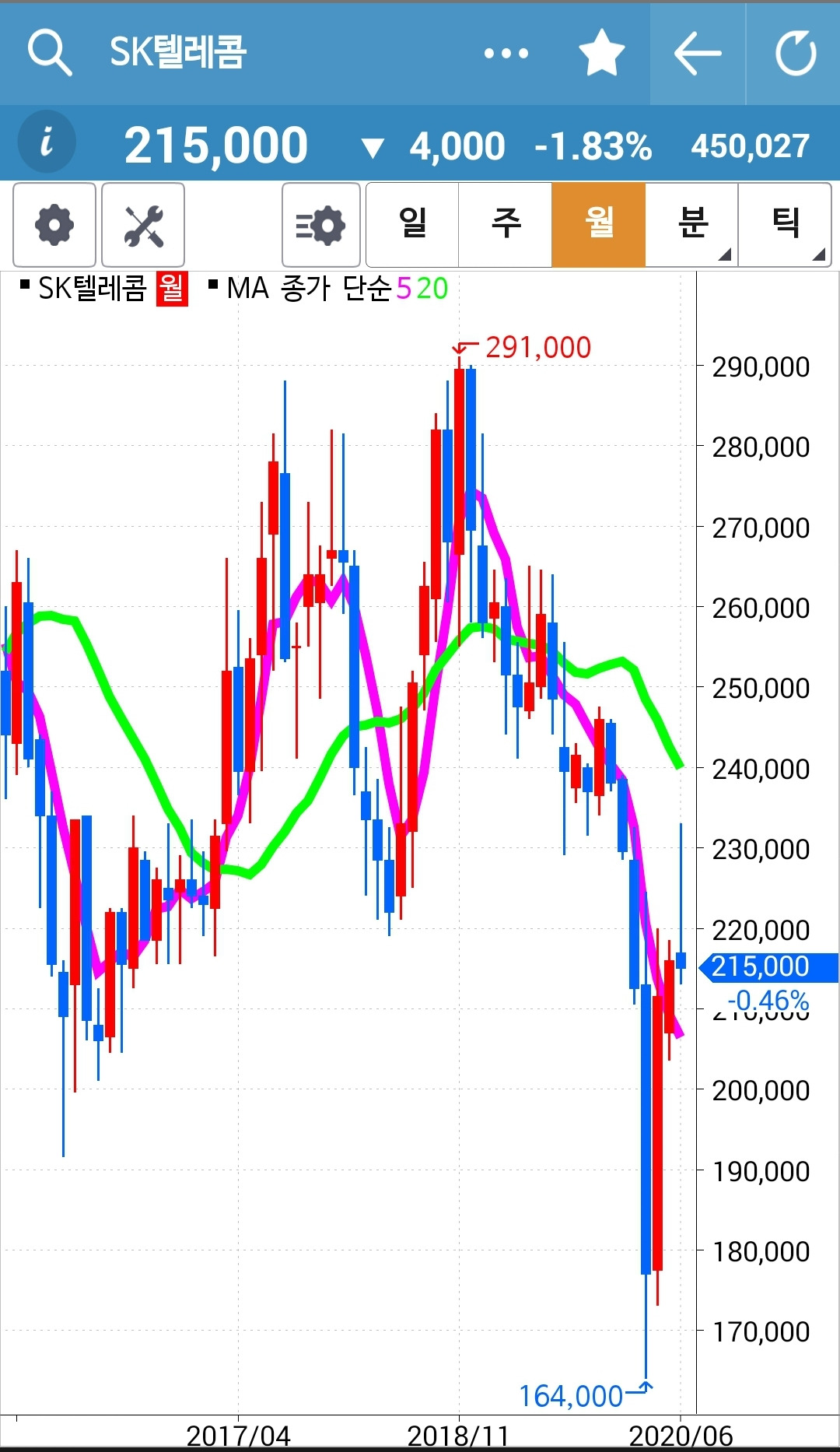The width and height of the screenshot is (840, 1452).
Task: Refresh the chart with circular arrow
Action: pyautogui.click(x=795, y=53)
